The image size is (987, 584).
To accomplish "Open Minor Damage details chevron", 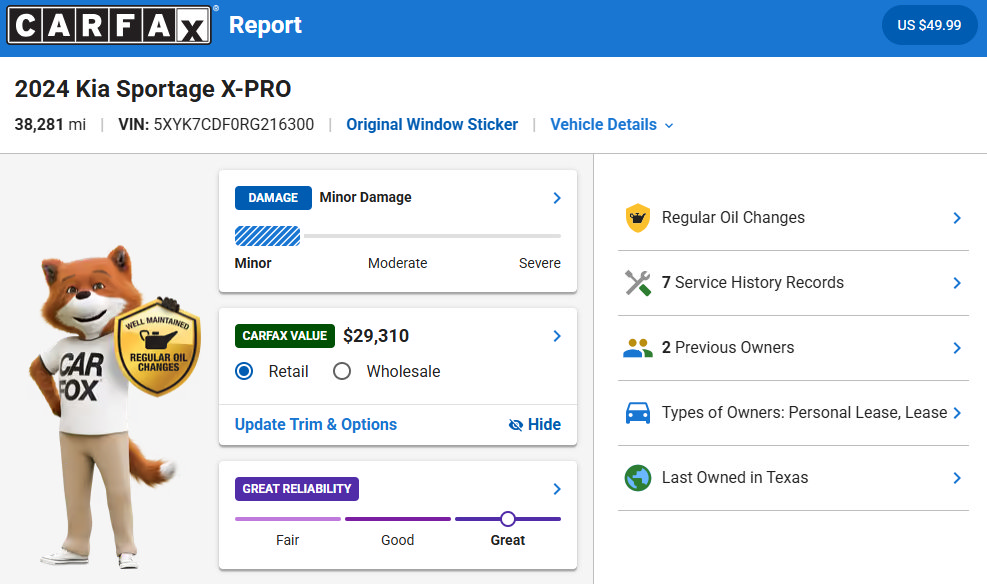I will (x=556, y=198).
